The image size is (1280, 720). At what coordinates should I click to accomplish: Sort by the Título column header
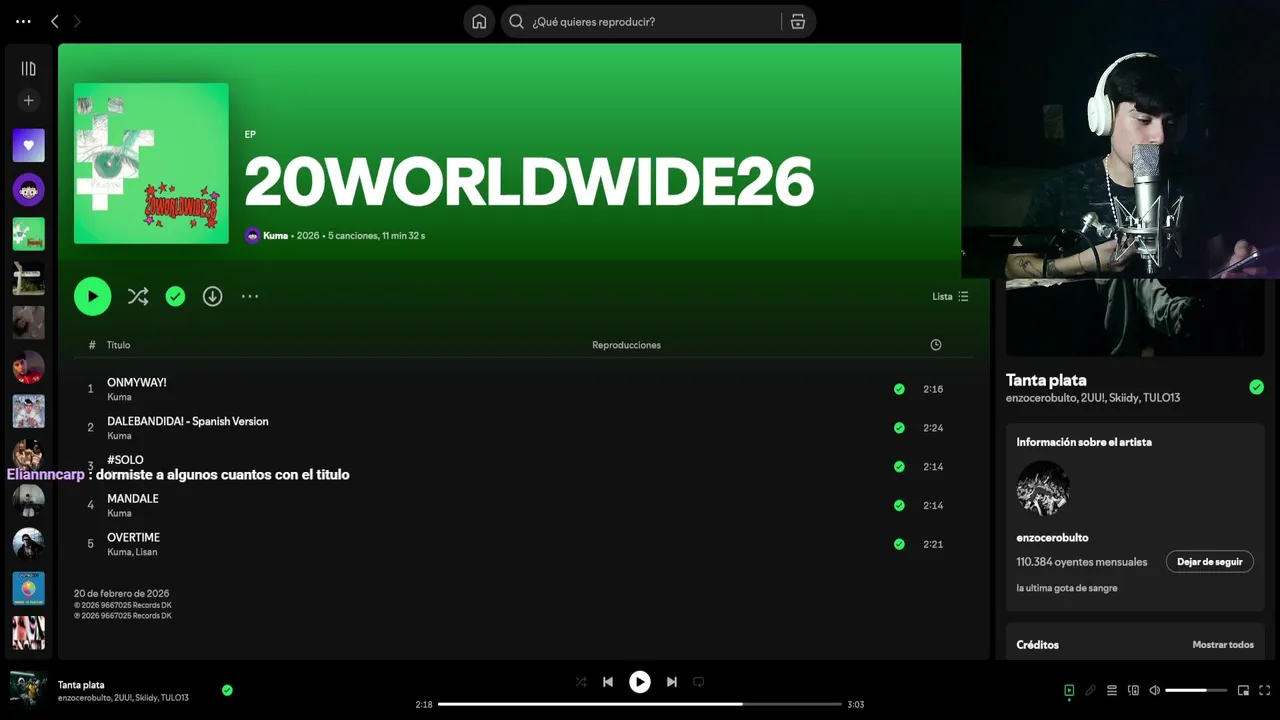click(x=119, y=345)
